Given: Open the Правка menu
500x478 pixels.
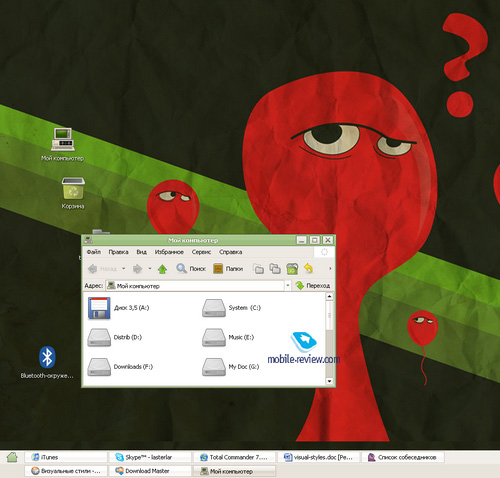Looking at the screenshot, I should [118, 252].
